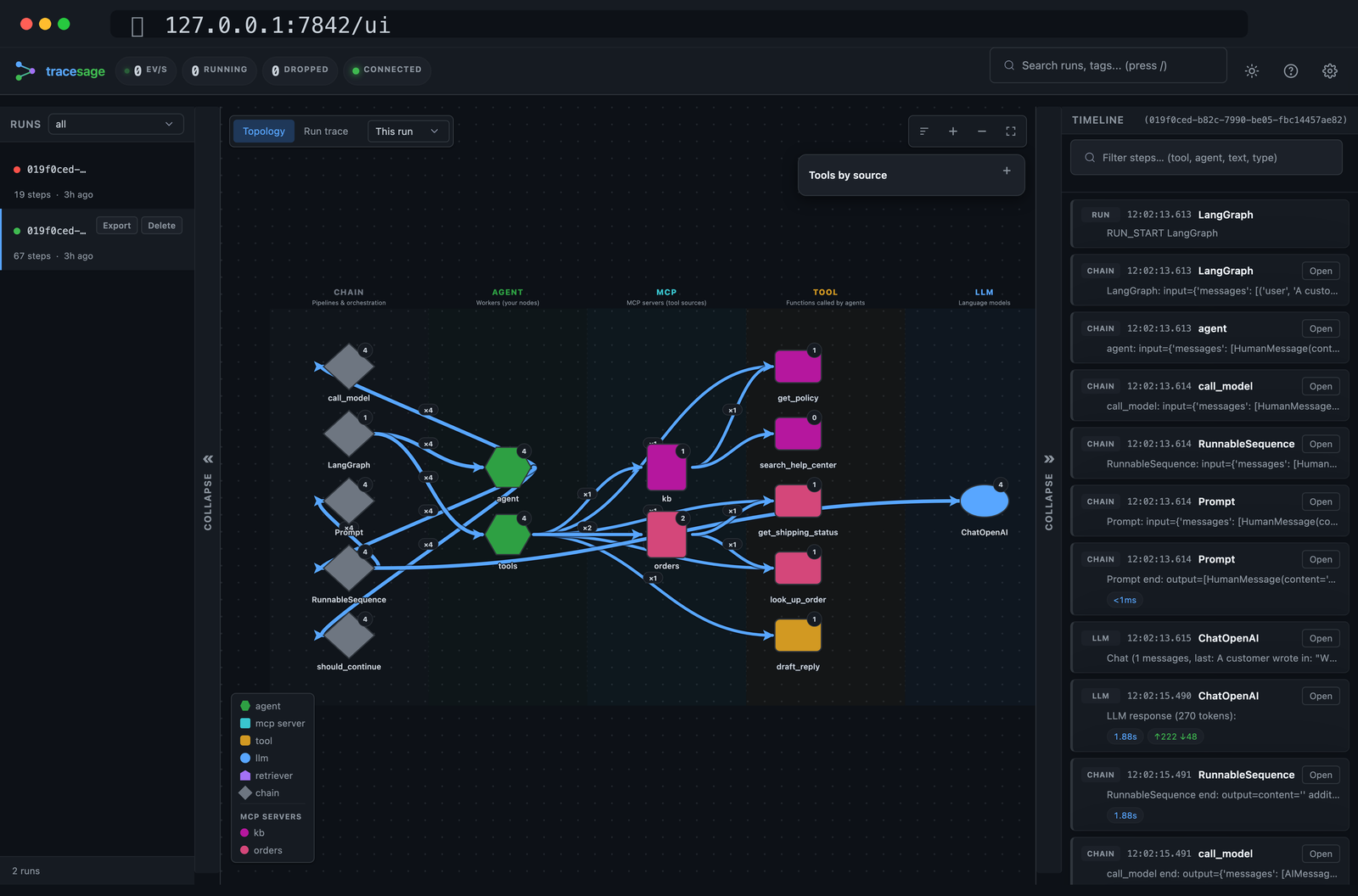Click the layout align icon in graph toolbar
The width and height of the screenshot is (1358, 896).
point(924,132)
